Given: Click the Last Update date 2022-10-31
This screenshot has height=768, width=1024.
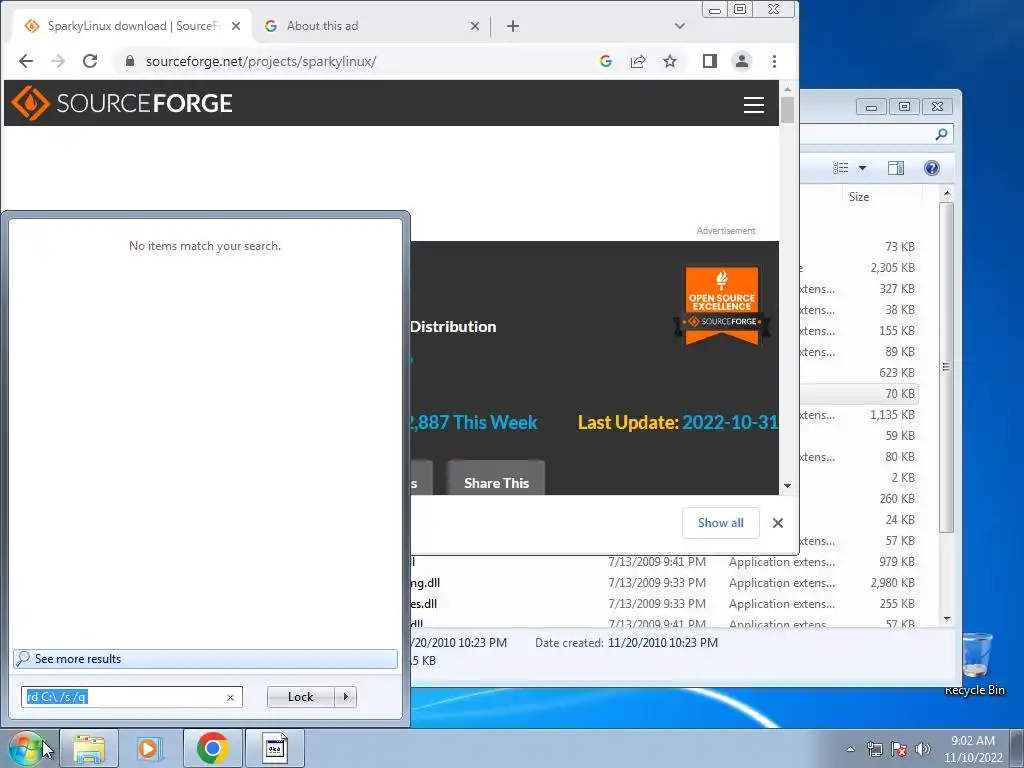Looking at the screenshot, I should click(730, 423).
